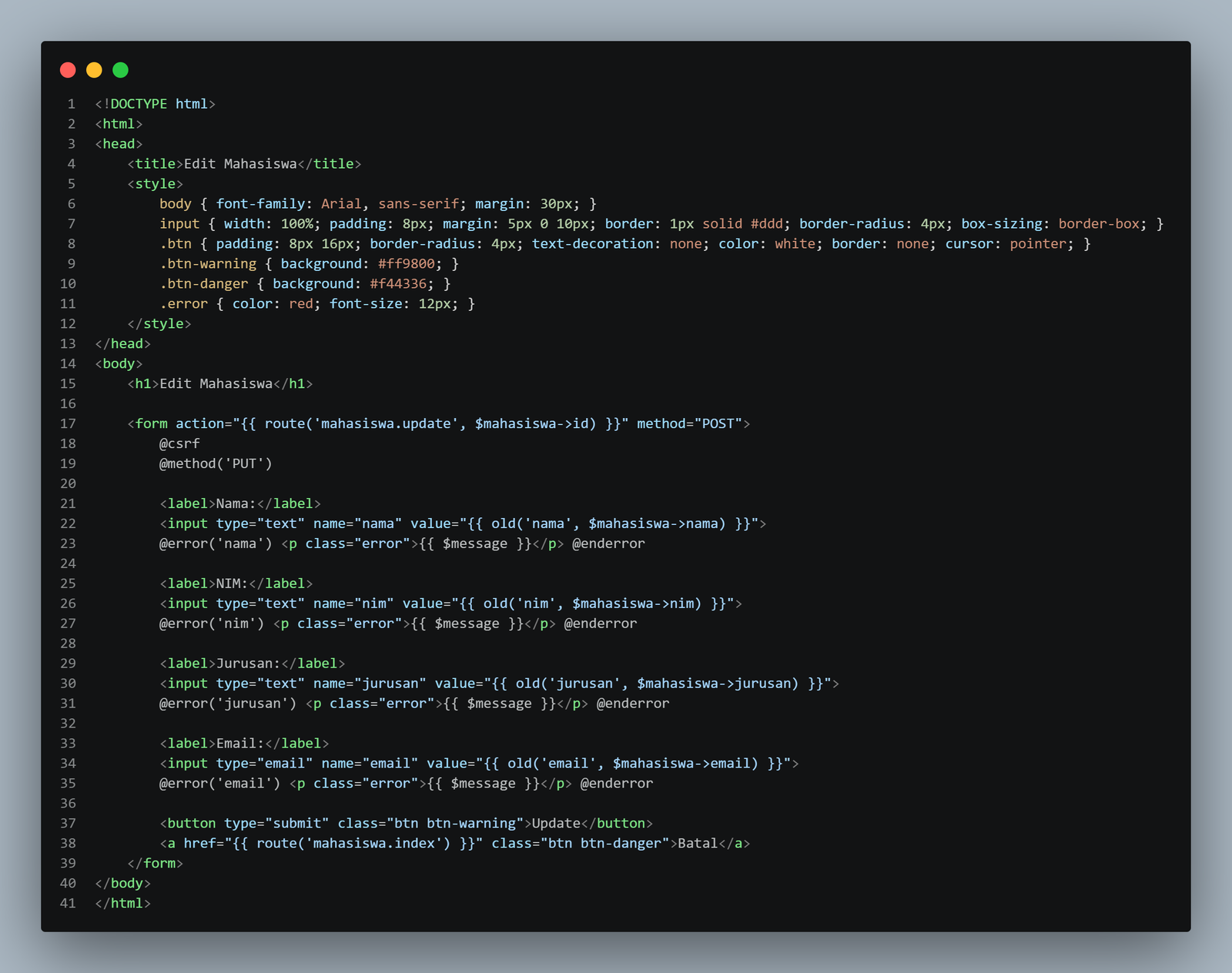Click the '.error' selector on line 11

coord(183,304)
